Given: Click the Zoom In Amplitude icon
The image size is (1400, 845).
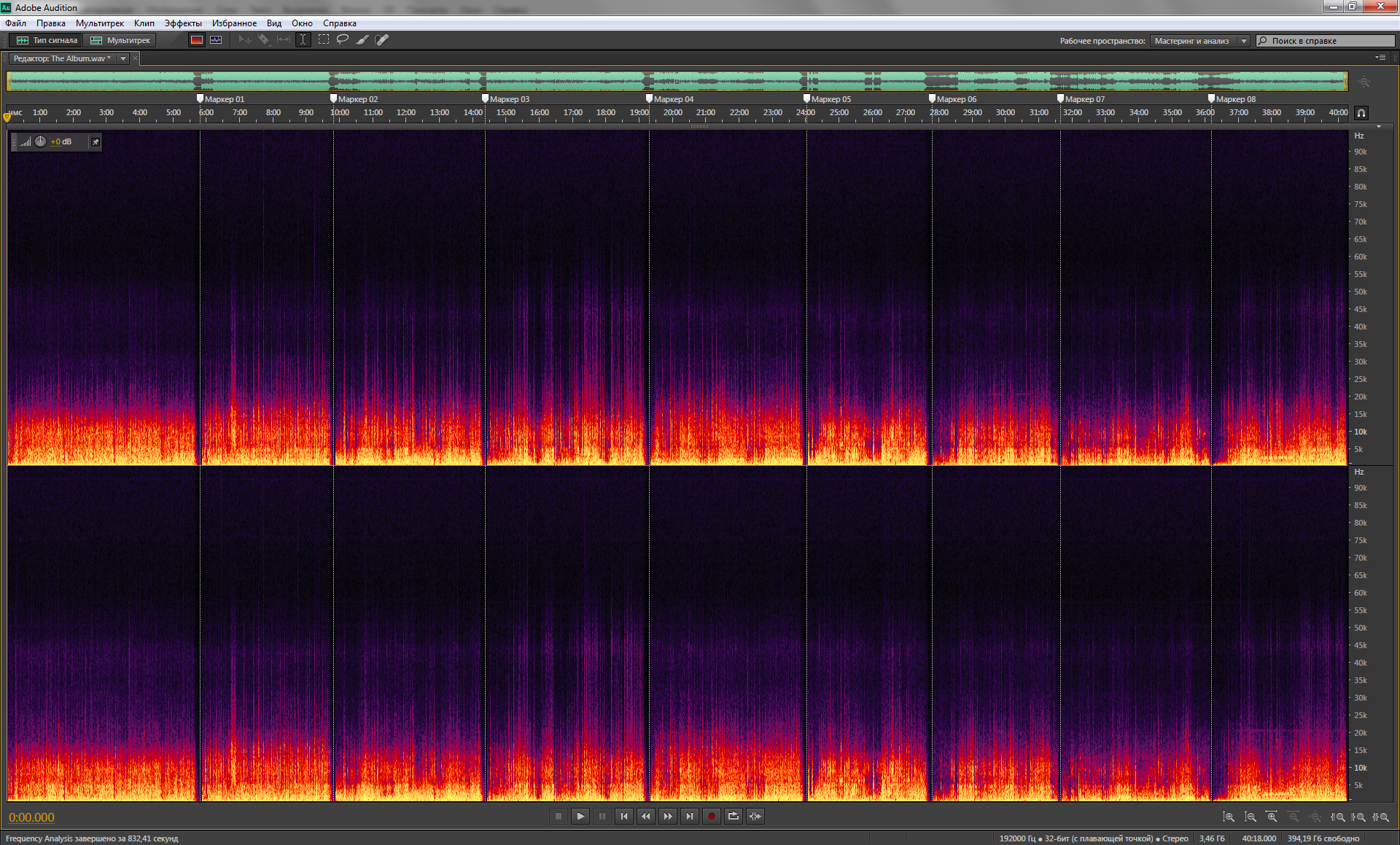Looking at the screenshot, I should (1229, 817).
